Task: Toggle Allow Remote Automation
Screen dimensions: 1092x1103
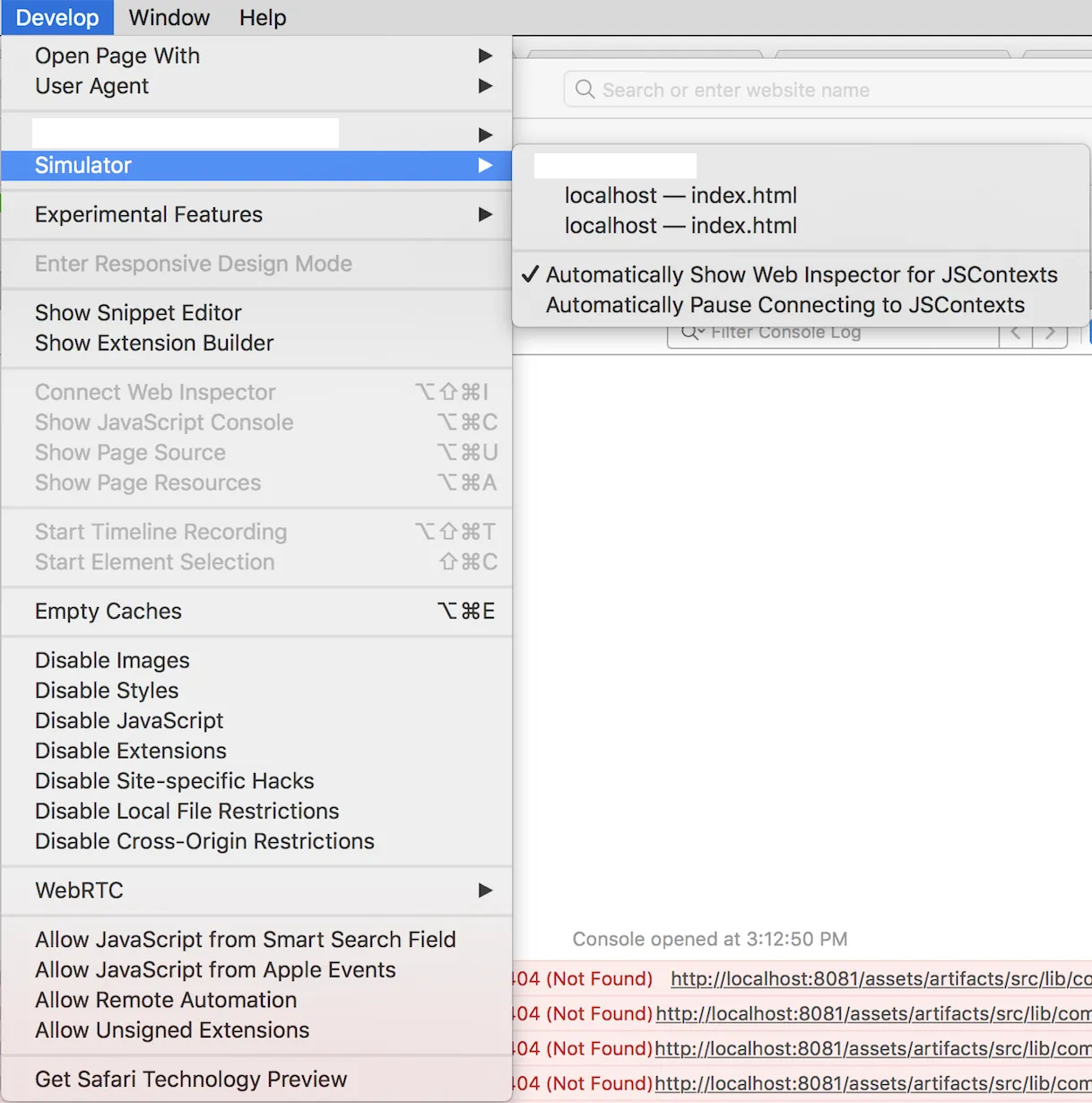Action: pyautogui.click(x=256, y=1000)
